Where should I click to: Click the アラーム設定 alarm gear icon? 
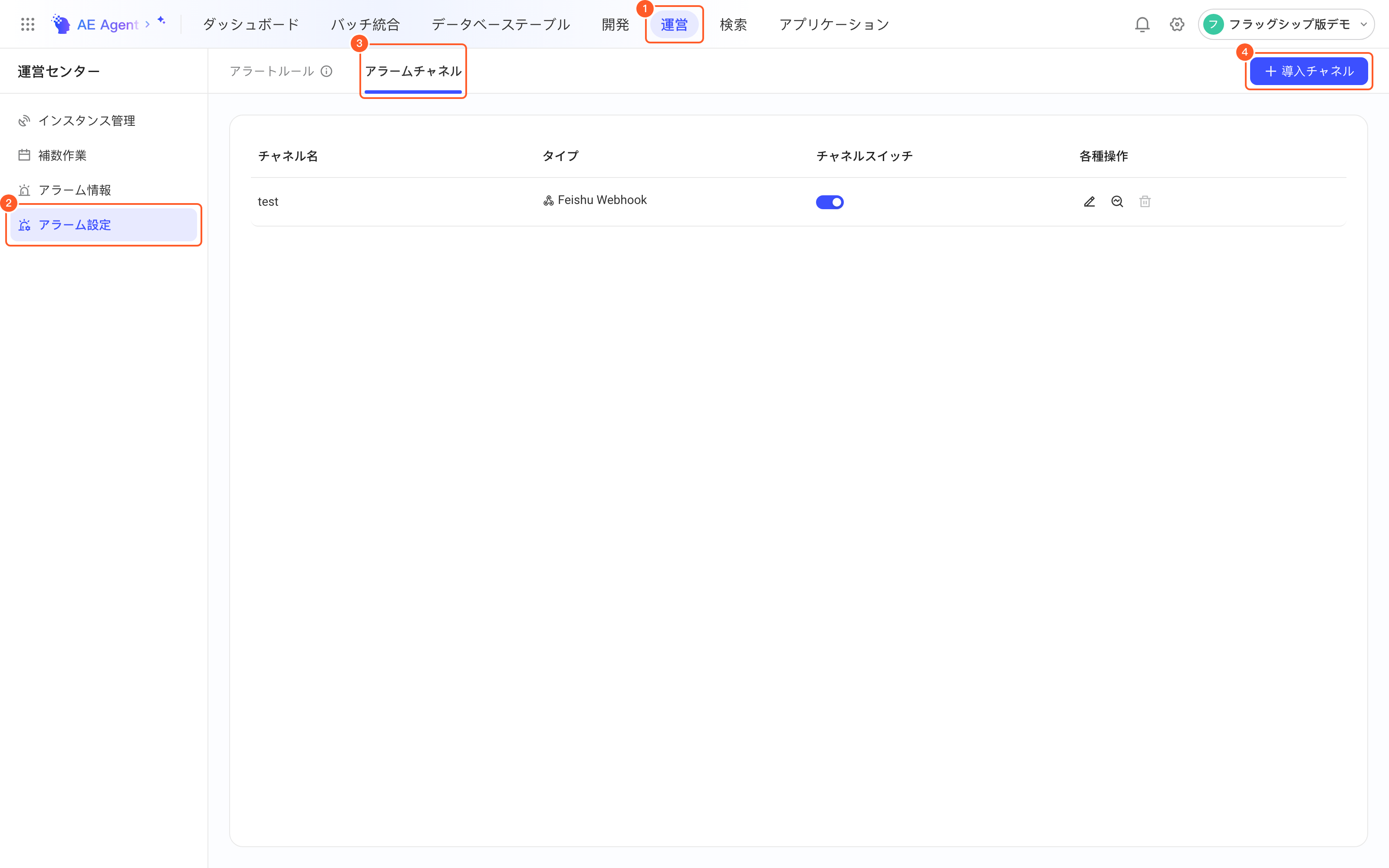point(24,225)
